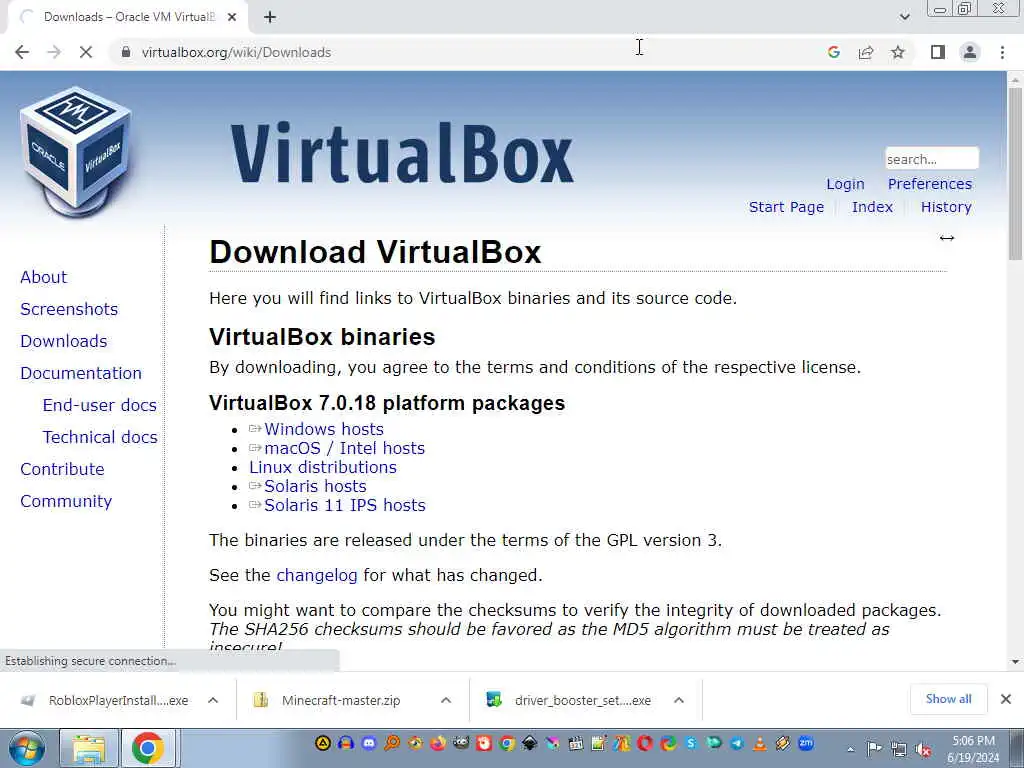Click the Solaris 11 IPS hosts link

click(x=345, y=505)
